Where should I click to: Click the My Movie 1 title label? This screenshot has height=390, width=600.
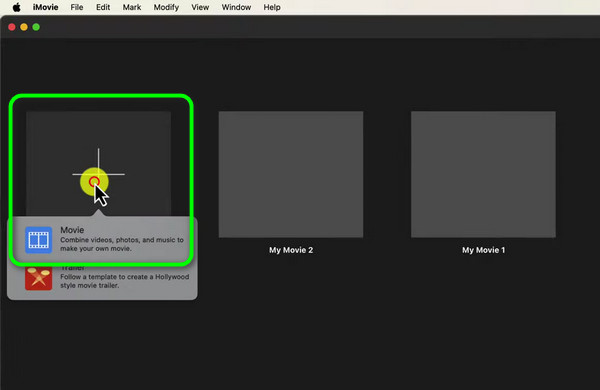[x=484, y=250]
